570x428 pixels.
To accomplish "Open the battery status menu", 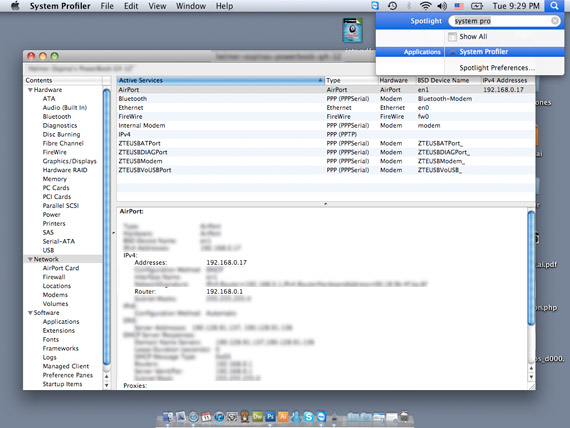I will click(477, 6).
